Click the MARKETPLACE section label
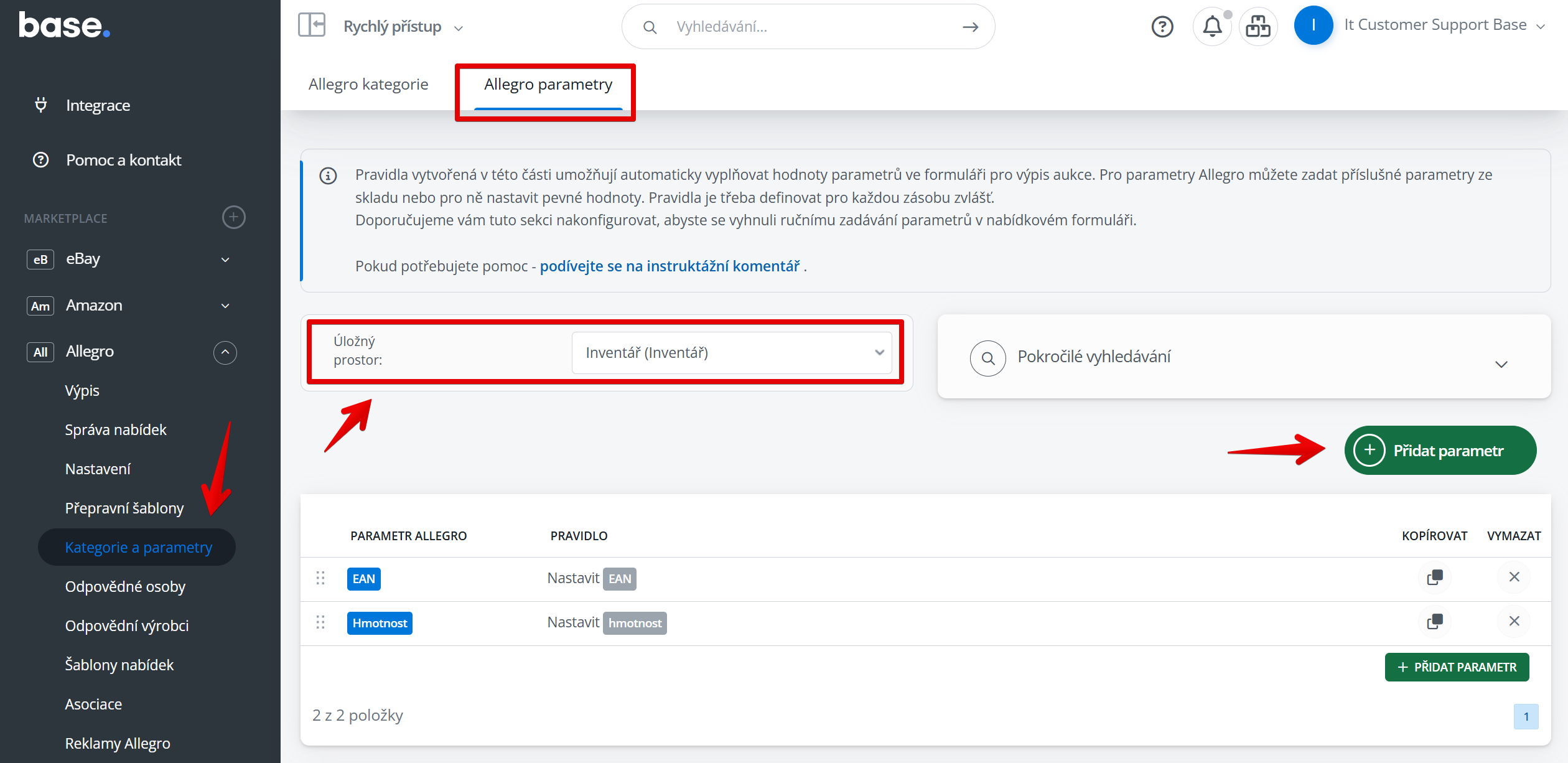Image resolution: width=1568 pixels, height=763 pixels. (65, 218)
